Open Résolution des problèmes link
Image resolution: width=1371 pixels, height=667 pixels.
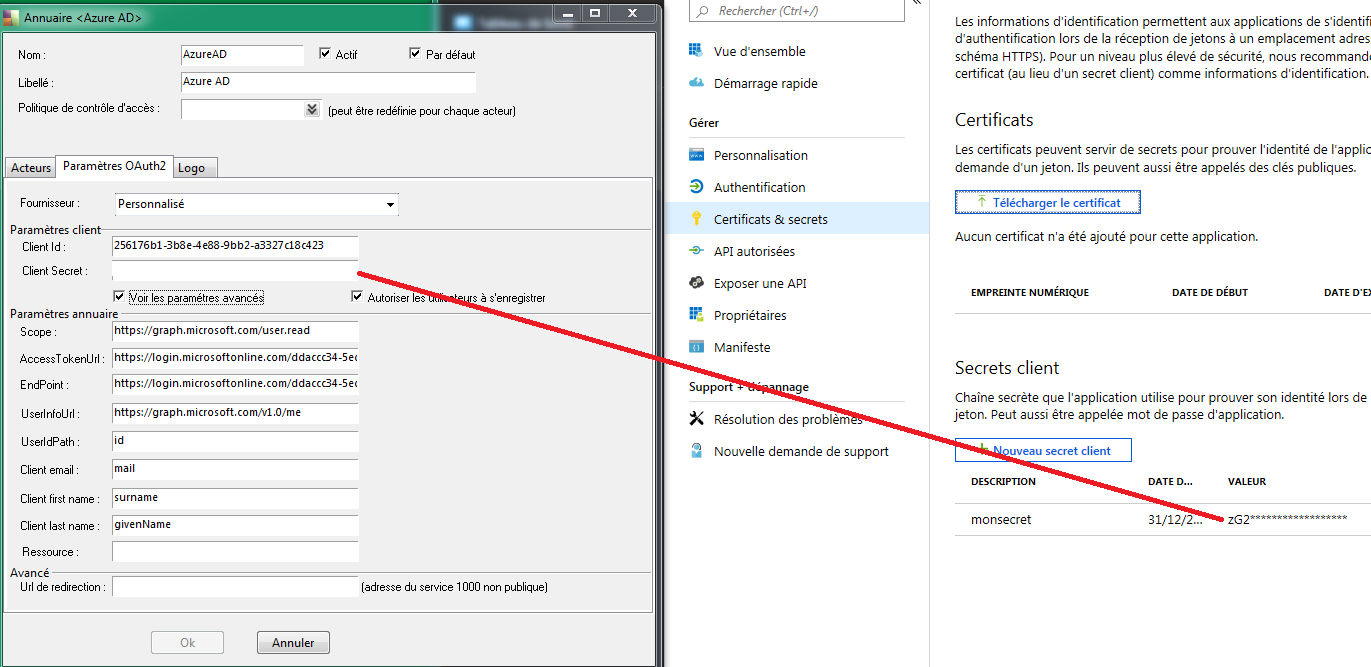click(788, 419)
